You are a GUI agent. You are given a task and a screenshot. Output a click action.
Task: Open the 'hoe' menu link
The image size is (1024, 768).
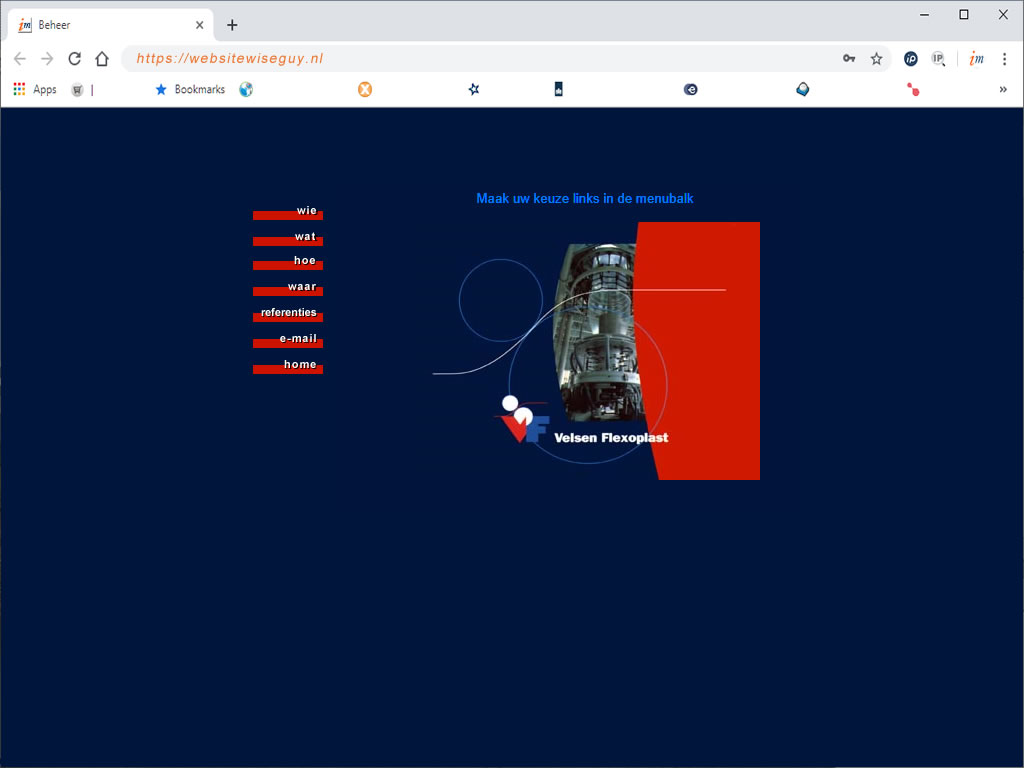click(288, 263)
